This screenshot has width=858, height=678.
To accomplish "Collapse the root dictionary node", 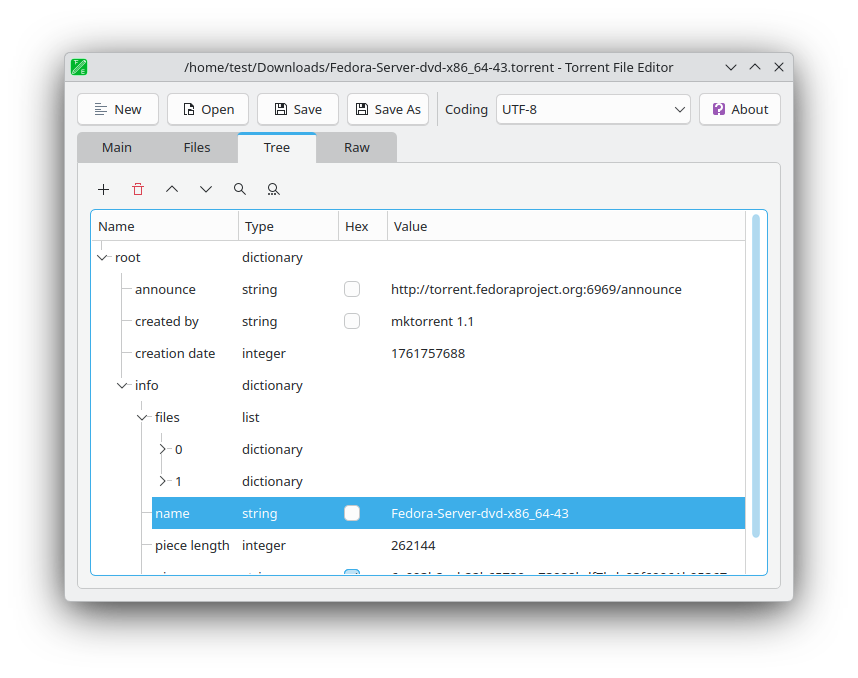I will (102, 257).
